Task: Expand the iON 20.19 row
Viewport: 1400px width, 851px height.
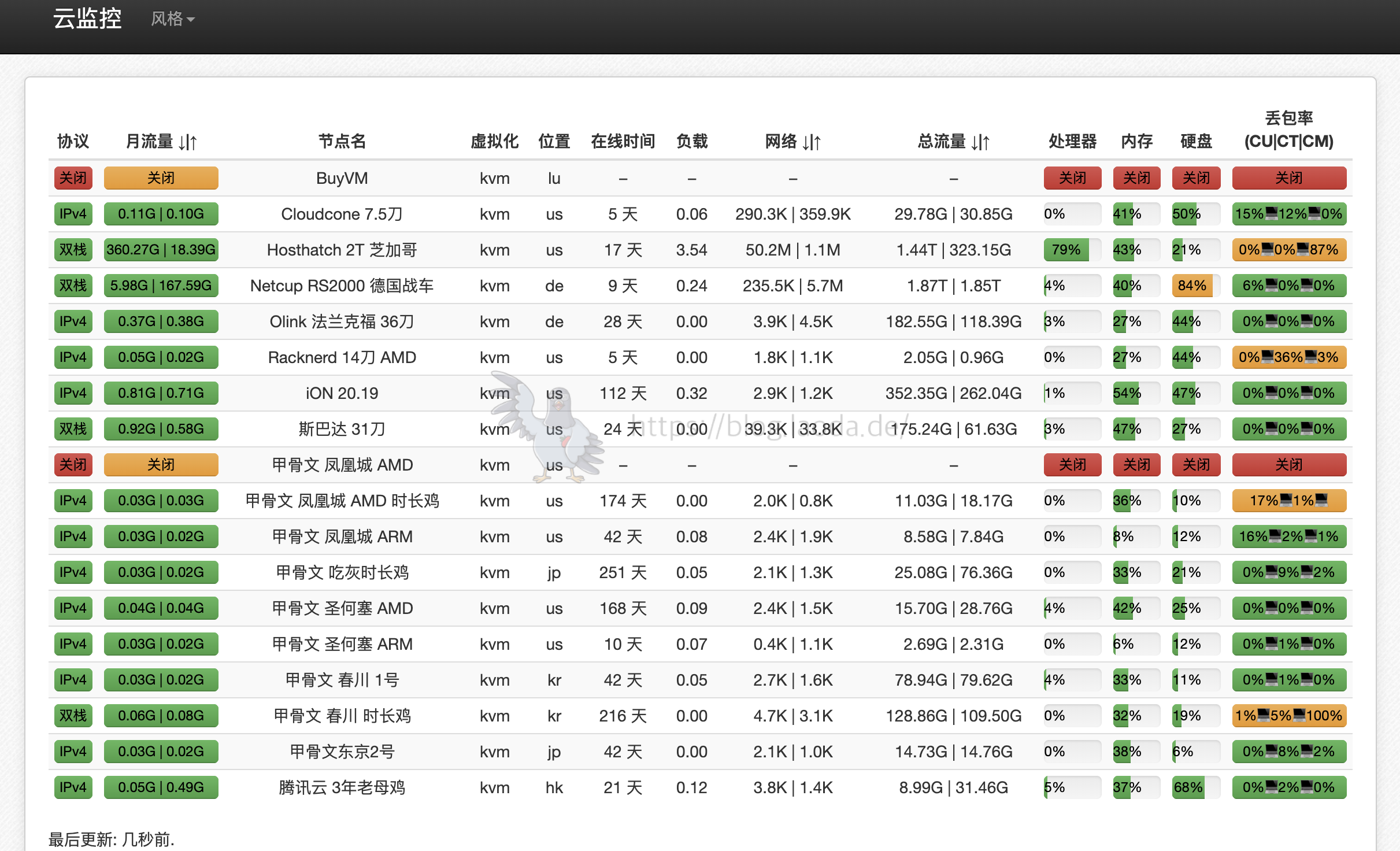Action: tap(700, 393)
